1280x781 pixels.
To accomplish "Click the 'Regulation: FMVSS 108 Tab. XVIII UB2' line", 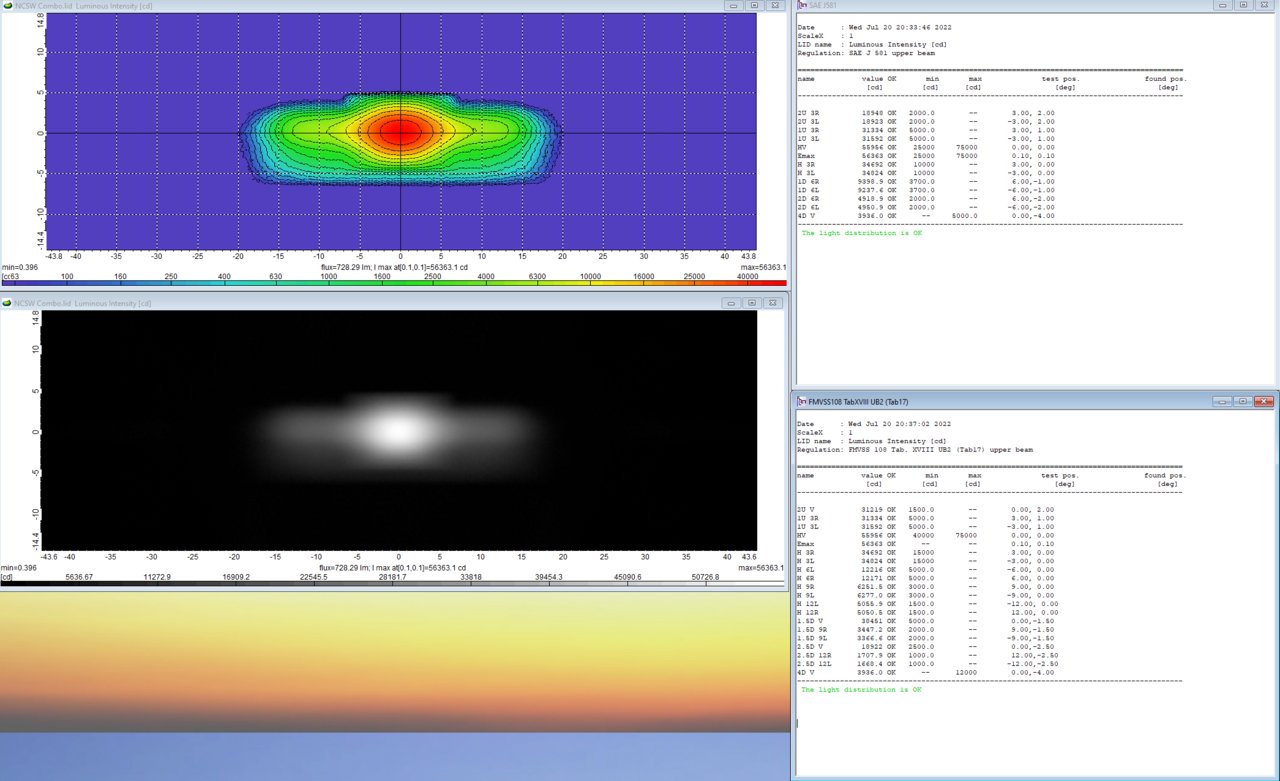I will point(915,449).
